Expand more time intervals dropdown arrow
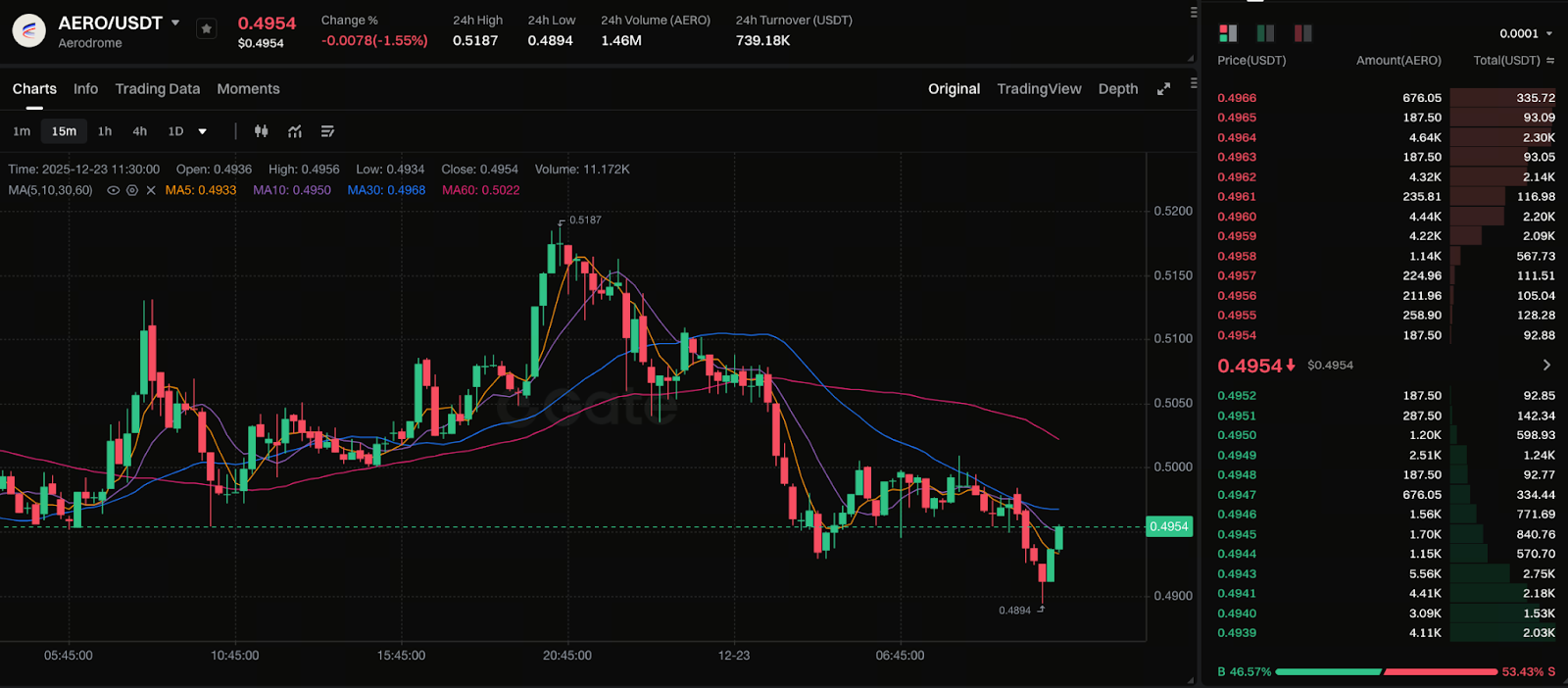The image size is (1568, 688). coord(203,131)
